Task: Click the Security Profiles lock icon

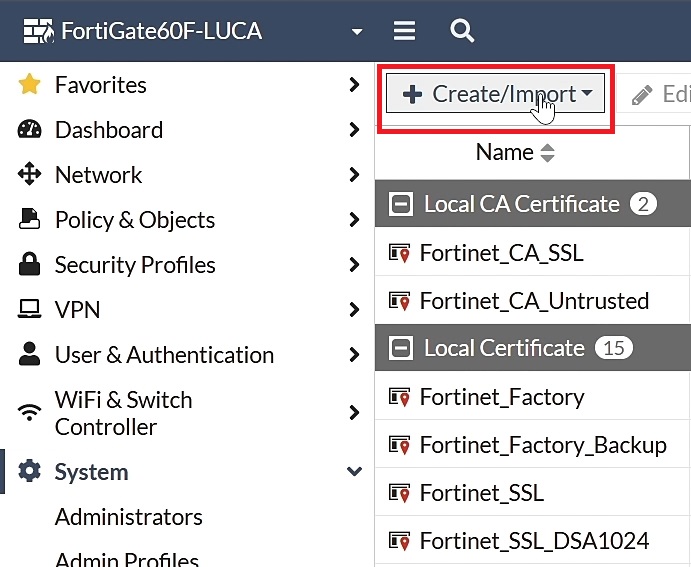Action: (30, 264)
